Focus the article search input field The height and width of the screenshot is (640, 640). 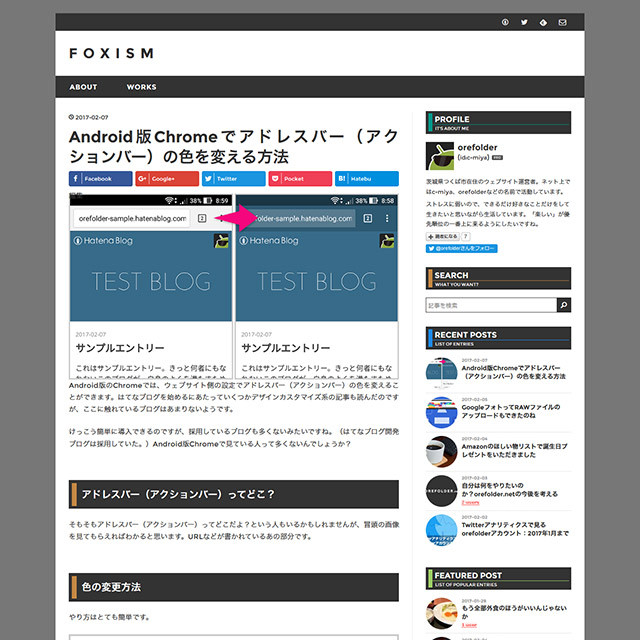coord(491,305)
